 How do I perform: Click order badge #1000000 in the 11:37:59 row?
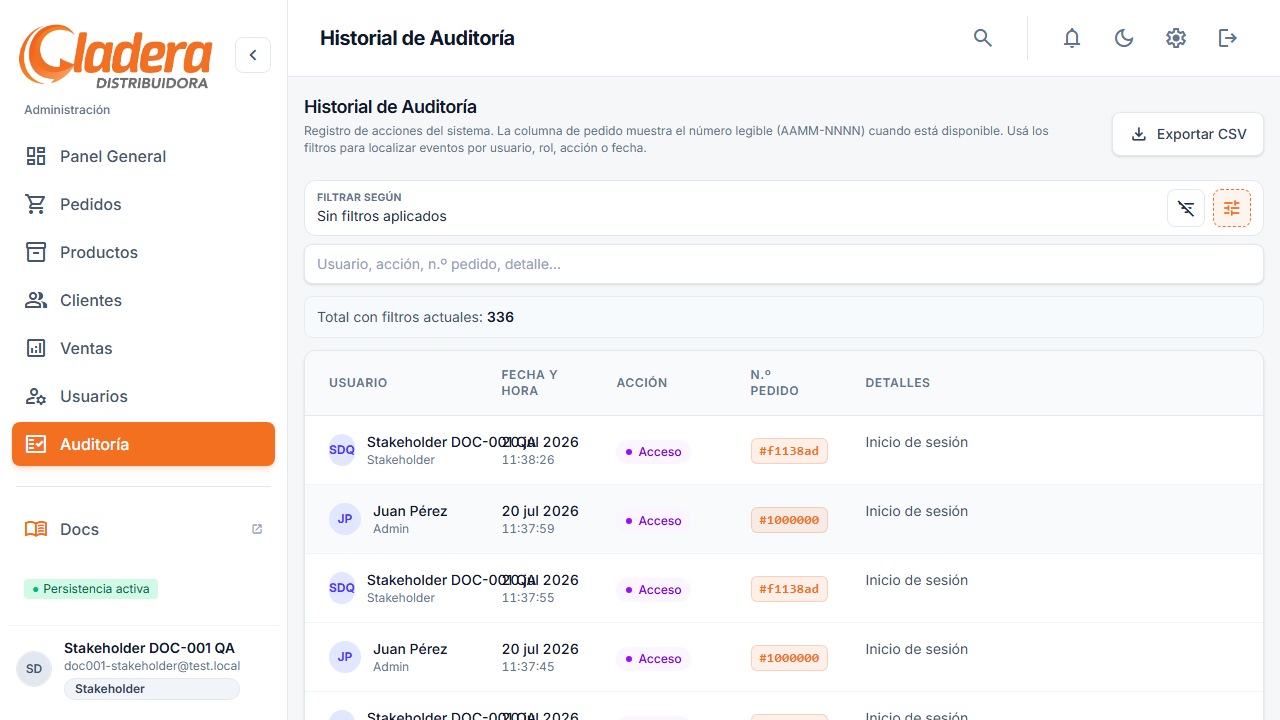tap(789, 520)
